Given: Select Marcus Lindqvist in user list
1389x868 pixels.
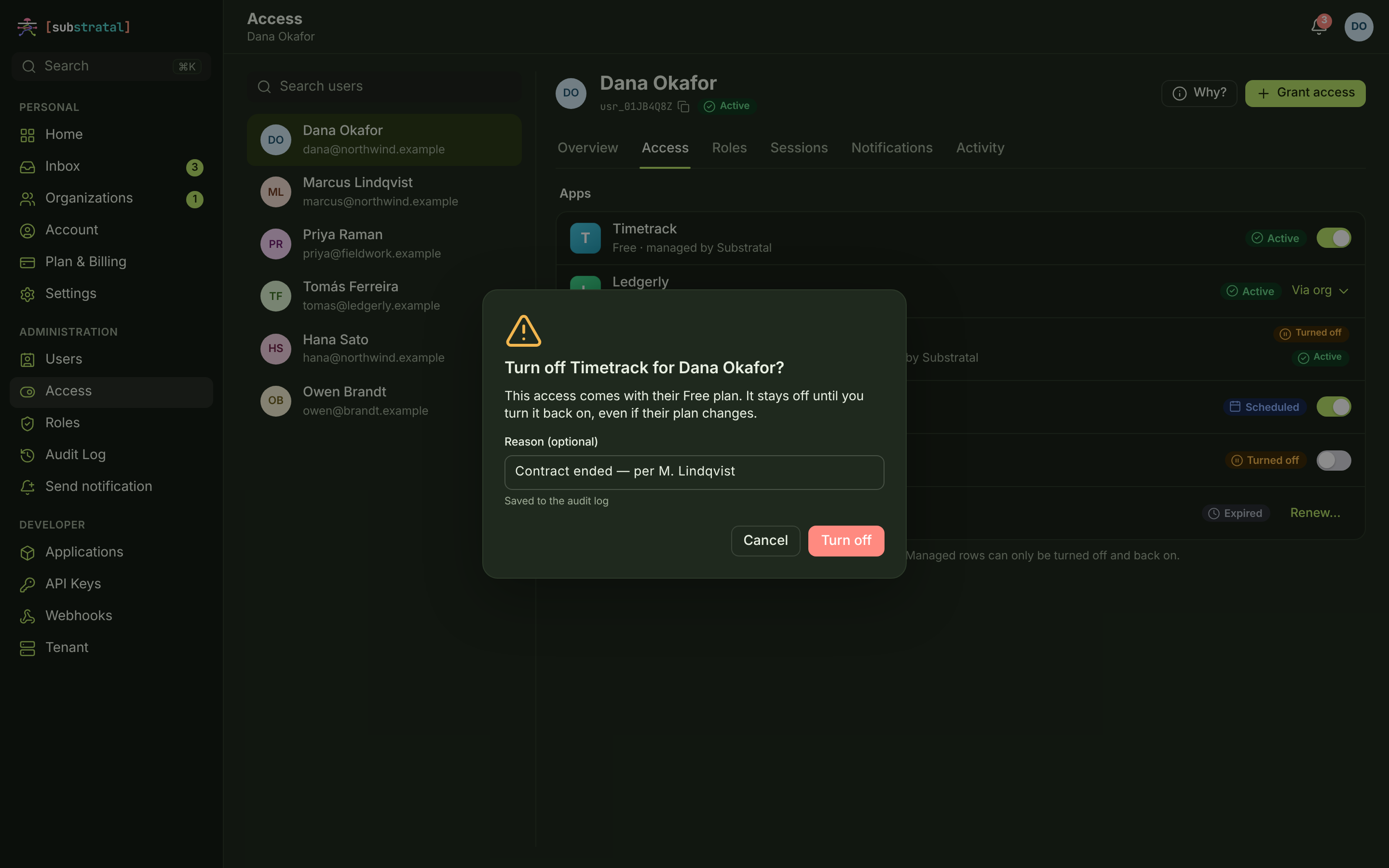Looking at the screenshot, I should click(384, 192).
